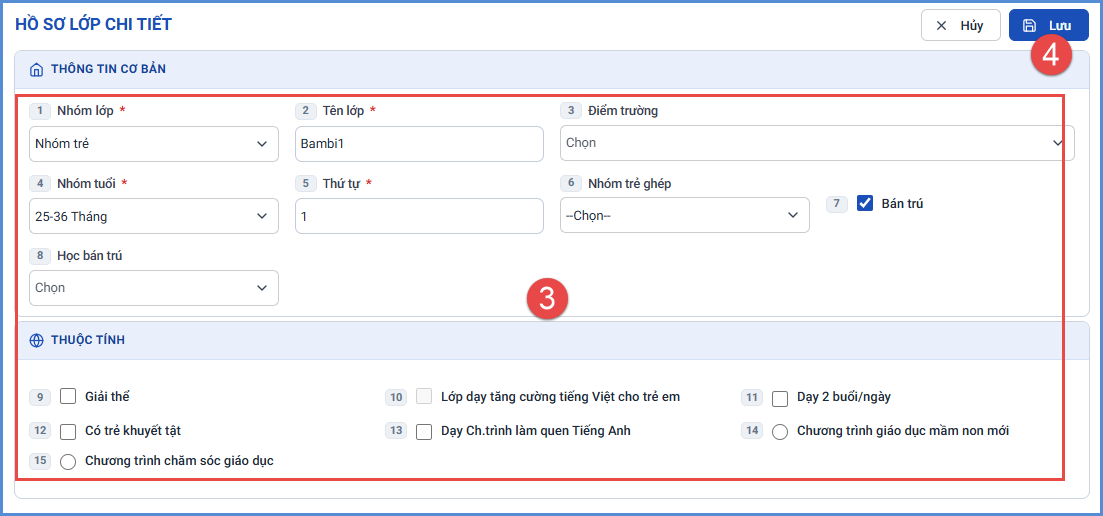Click the Nhóm trẻ ghép field label
This screenshot has width=1103, height=516.
click(630, 183)
